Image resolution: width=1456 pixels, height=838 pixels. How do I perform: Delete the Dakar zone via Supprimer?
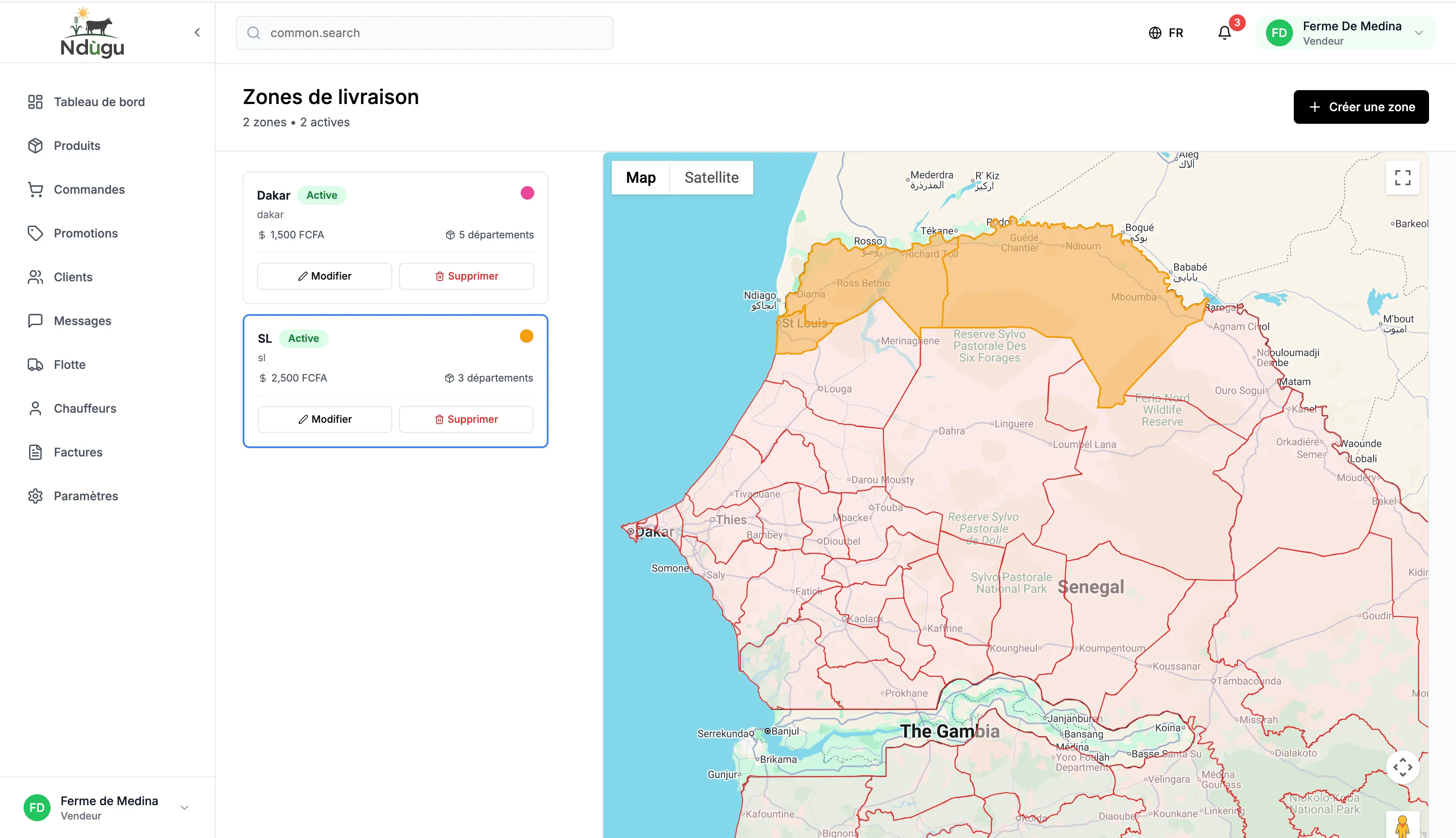466,276
